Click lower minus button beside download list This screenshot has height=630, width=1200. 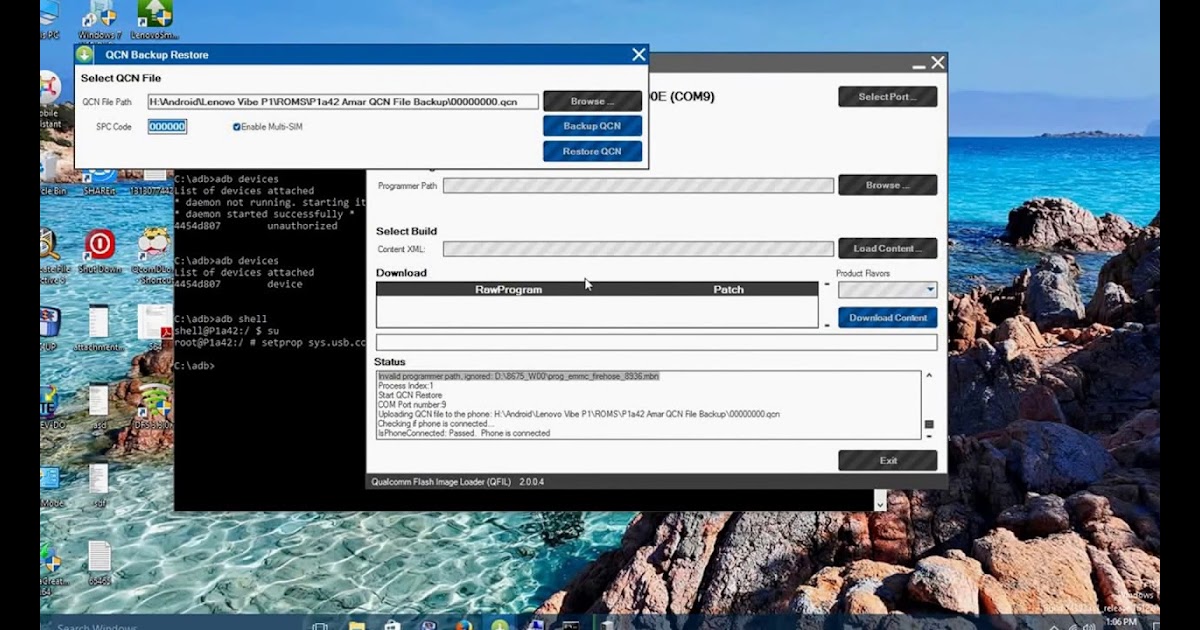(x=827, y=325)
